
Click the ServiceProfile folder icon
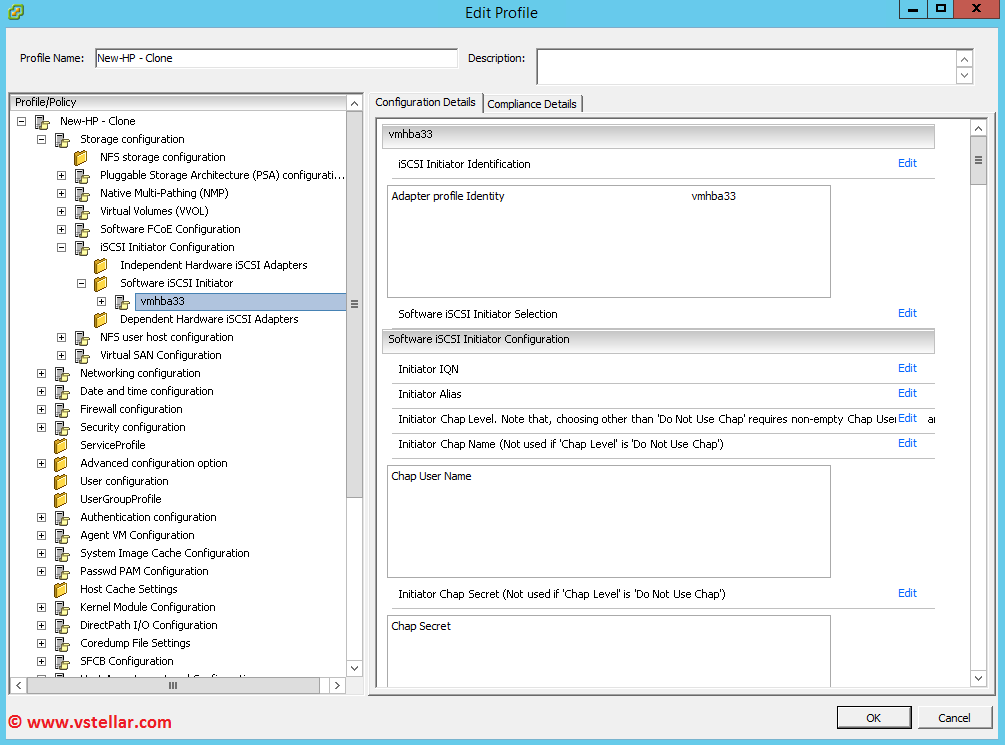point(62,446)
